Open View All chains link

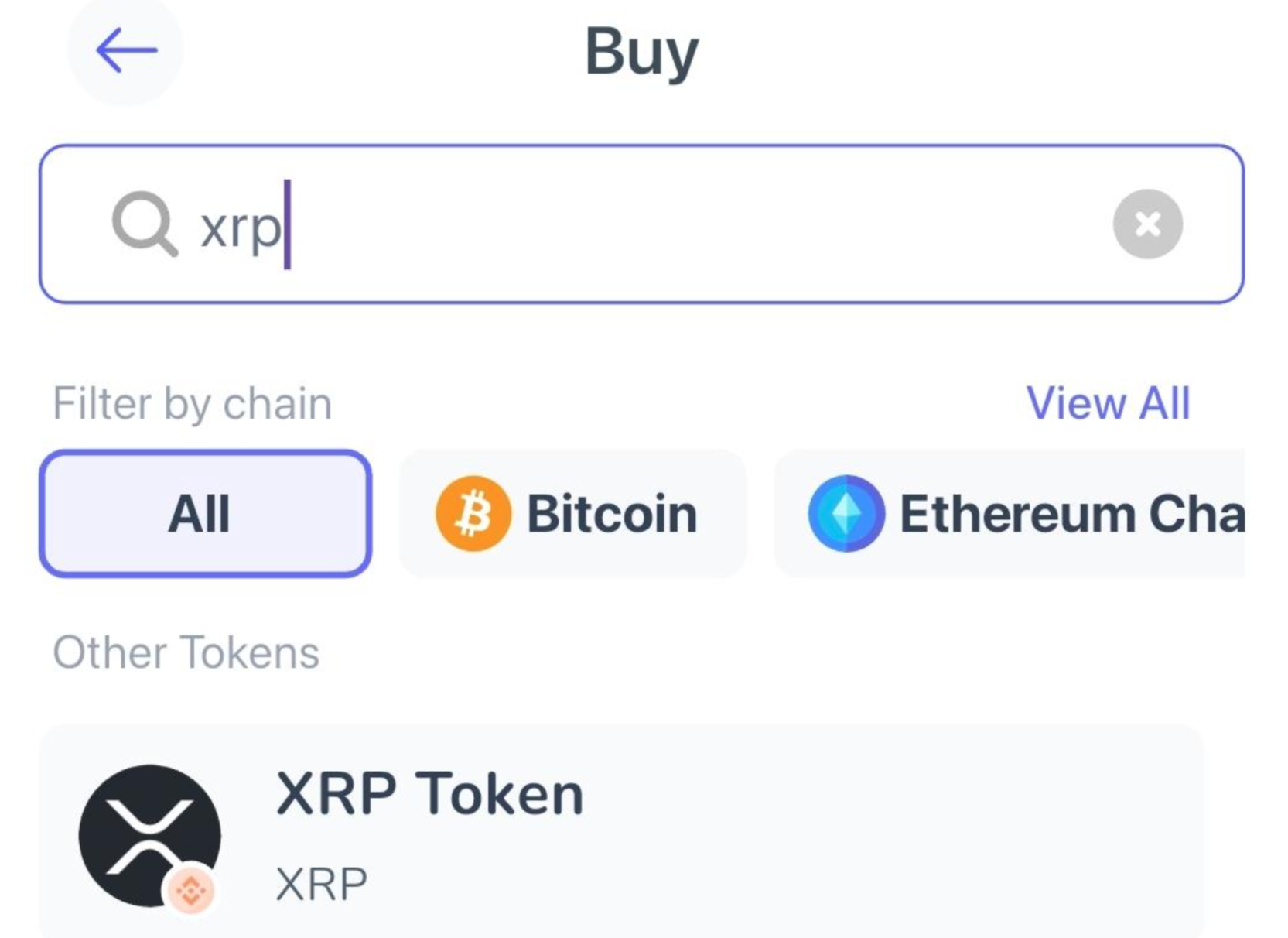pos(1108,403)
